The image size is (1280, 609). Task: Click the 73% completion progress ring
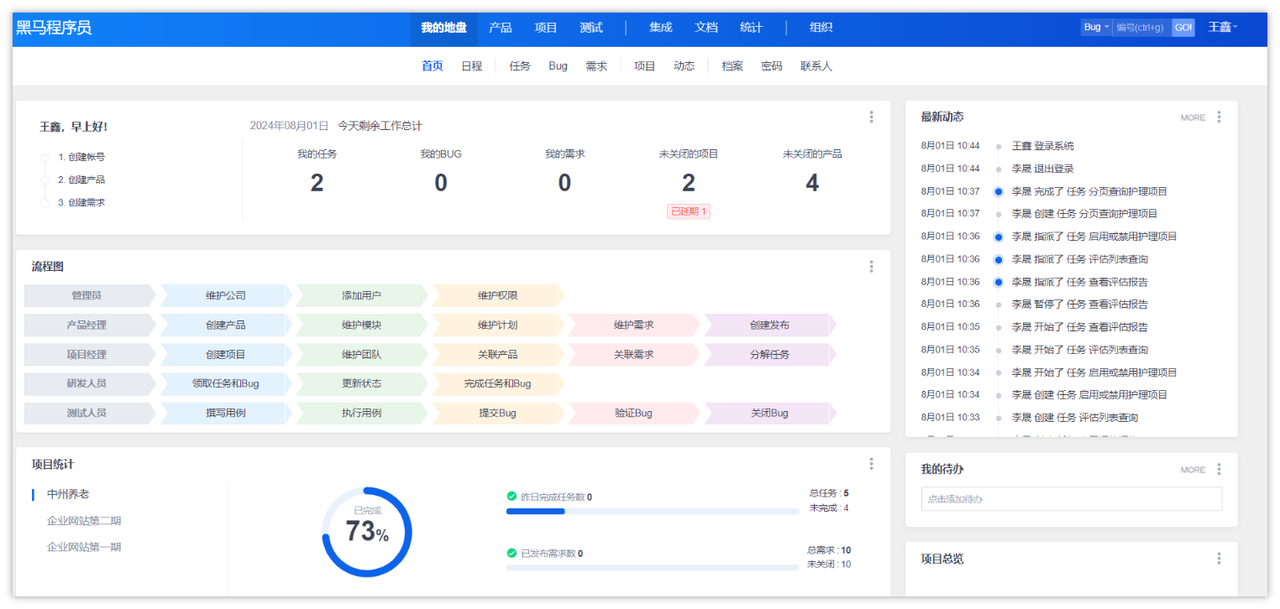(367, 532)
